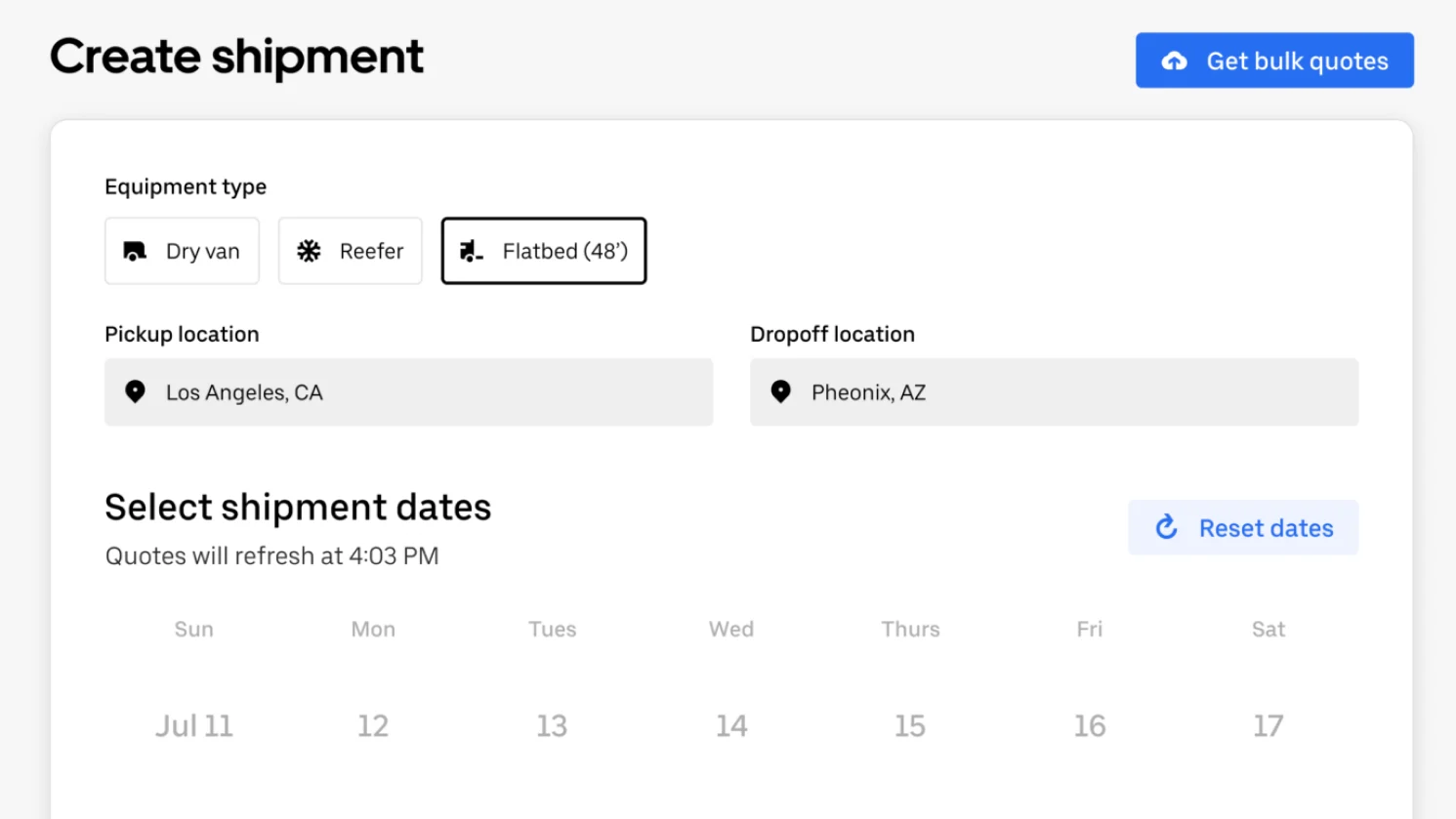
Task: Click the Tues column header
Action: pyautogui.click(x=552, y=629)
